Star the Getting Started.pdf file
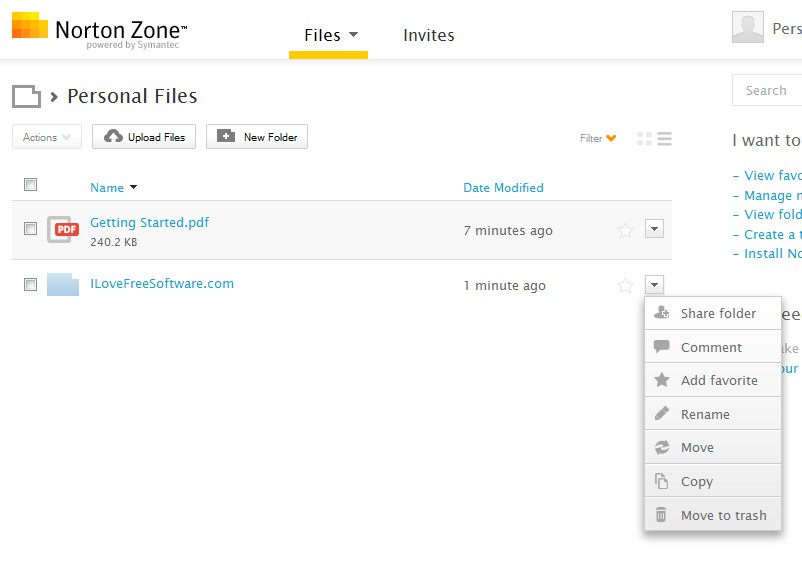 point(625,230)
